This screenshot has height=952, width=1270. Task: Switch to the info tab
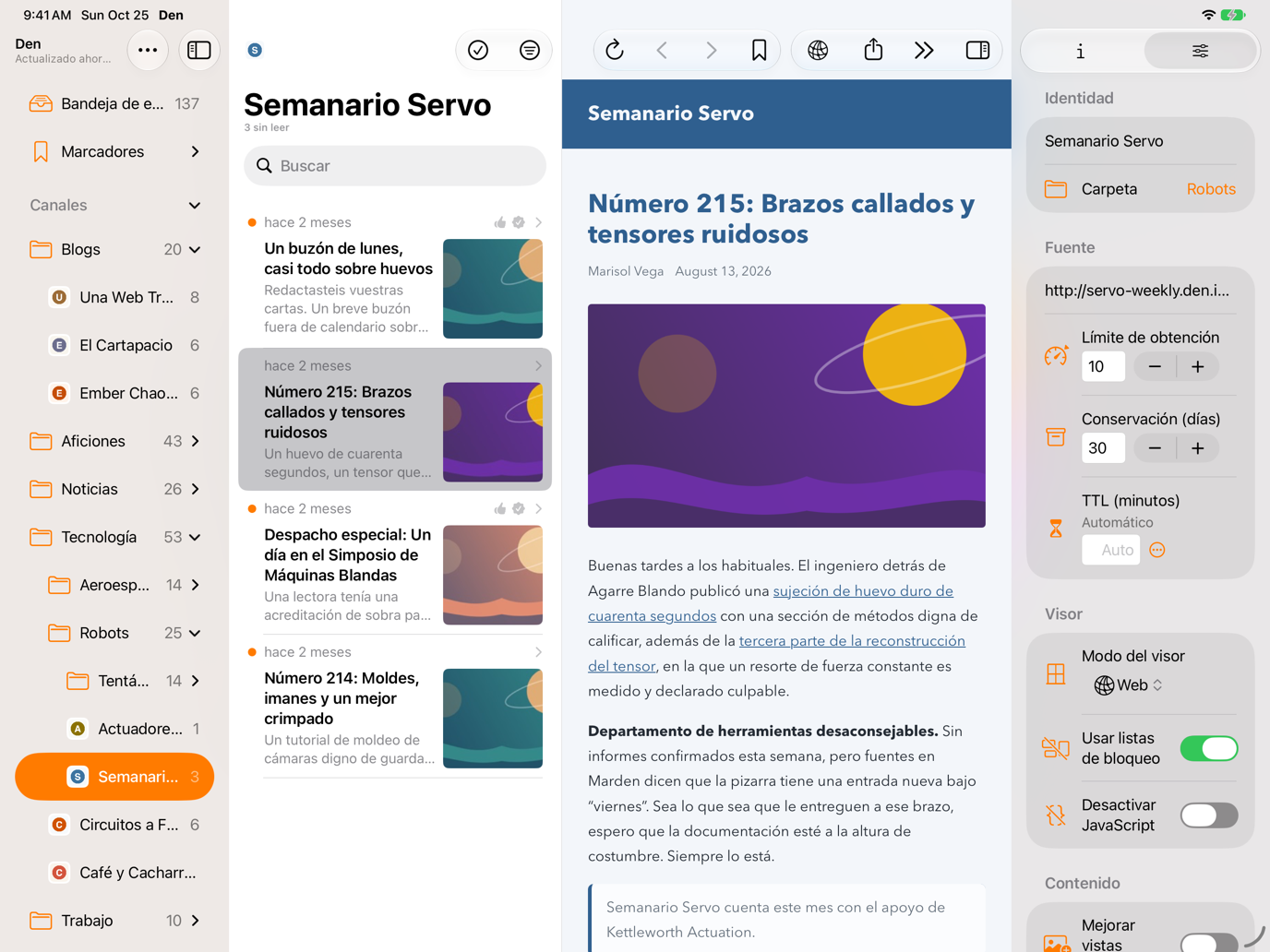1081,51
